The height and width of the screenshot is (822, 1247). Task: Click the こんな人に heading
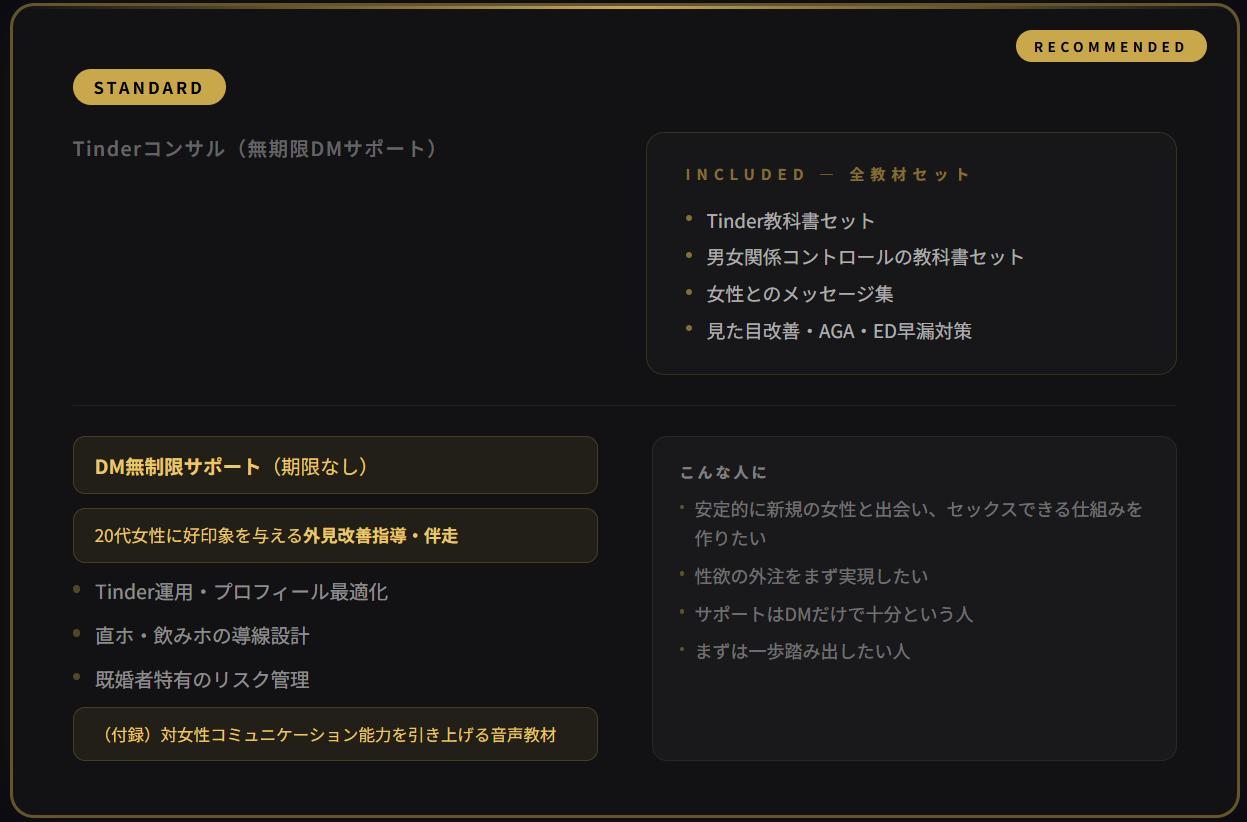722,472
